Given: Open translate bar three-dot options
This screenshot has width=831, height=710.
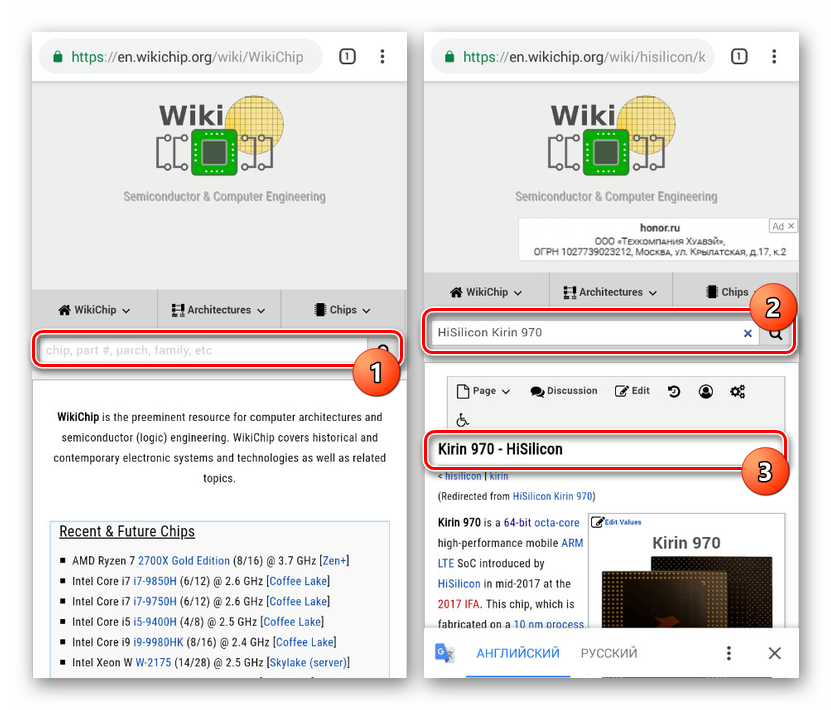Looking at the screenshot, I should click(x=729, y=653).
